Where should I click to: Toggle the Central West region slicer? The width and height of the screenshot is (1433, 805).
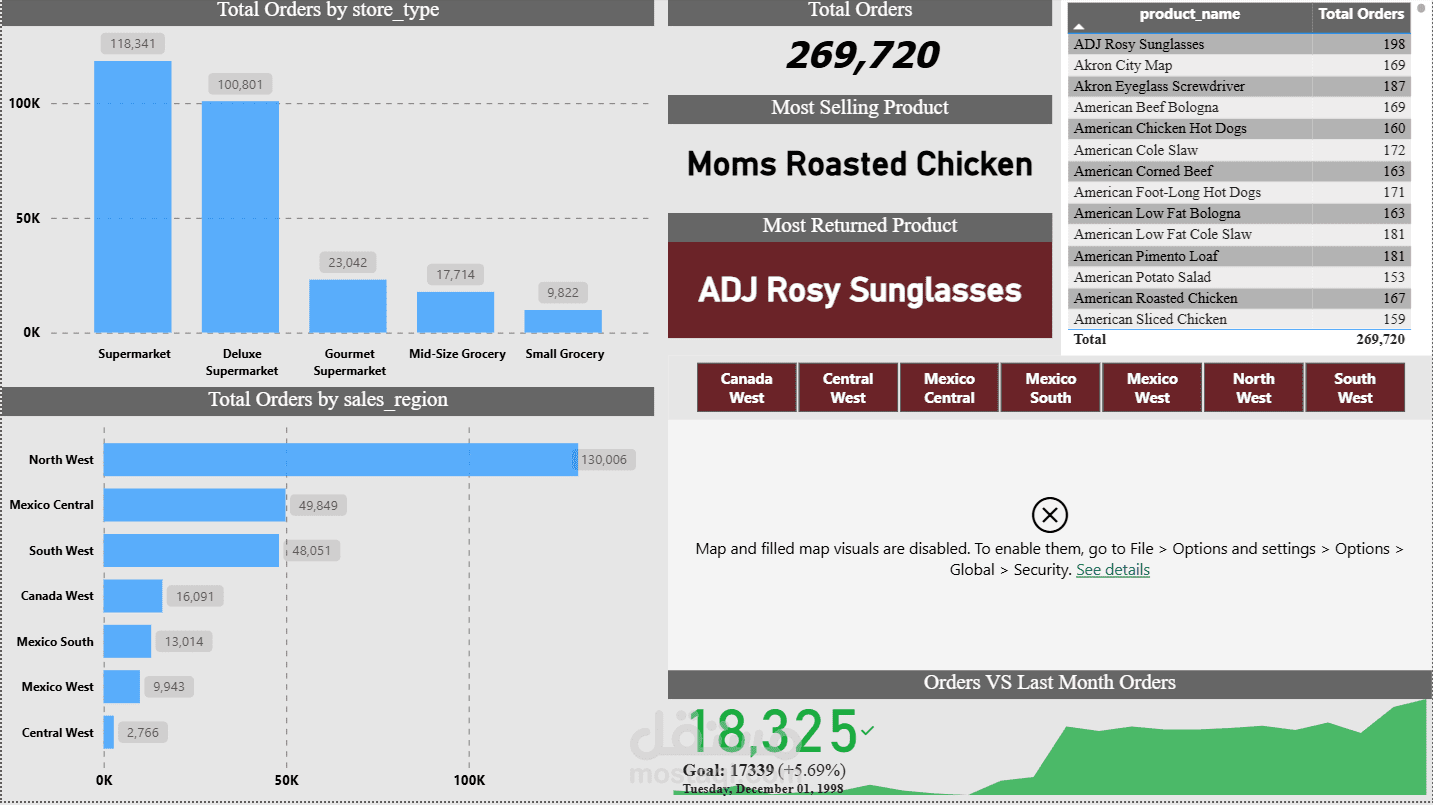pos(848,388)
